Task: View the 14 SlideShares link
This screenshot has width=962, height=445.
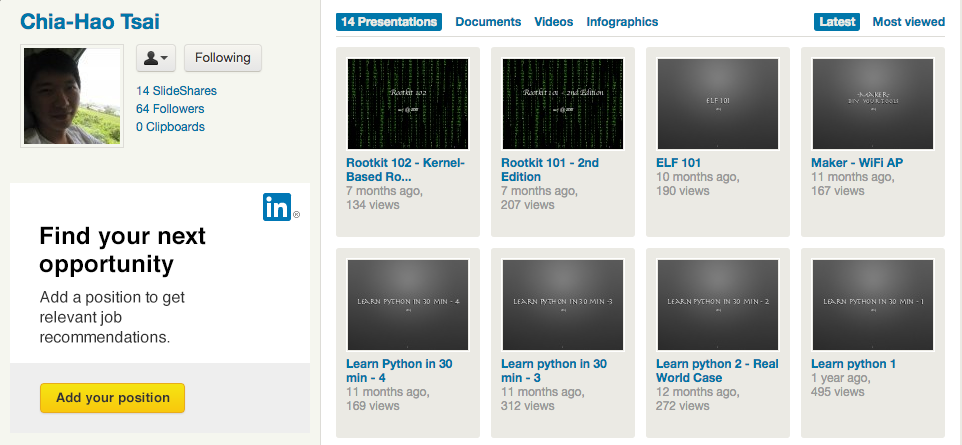Action: coord(176,91)
